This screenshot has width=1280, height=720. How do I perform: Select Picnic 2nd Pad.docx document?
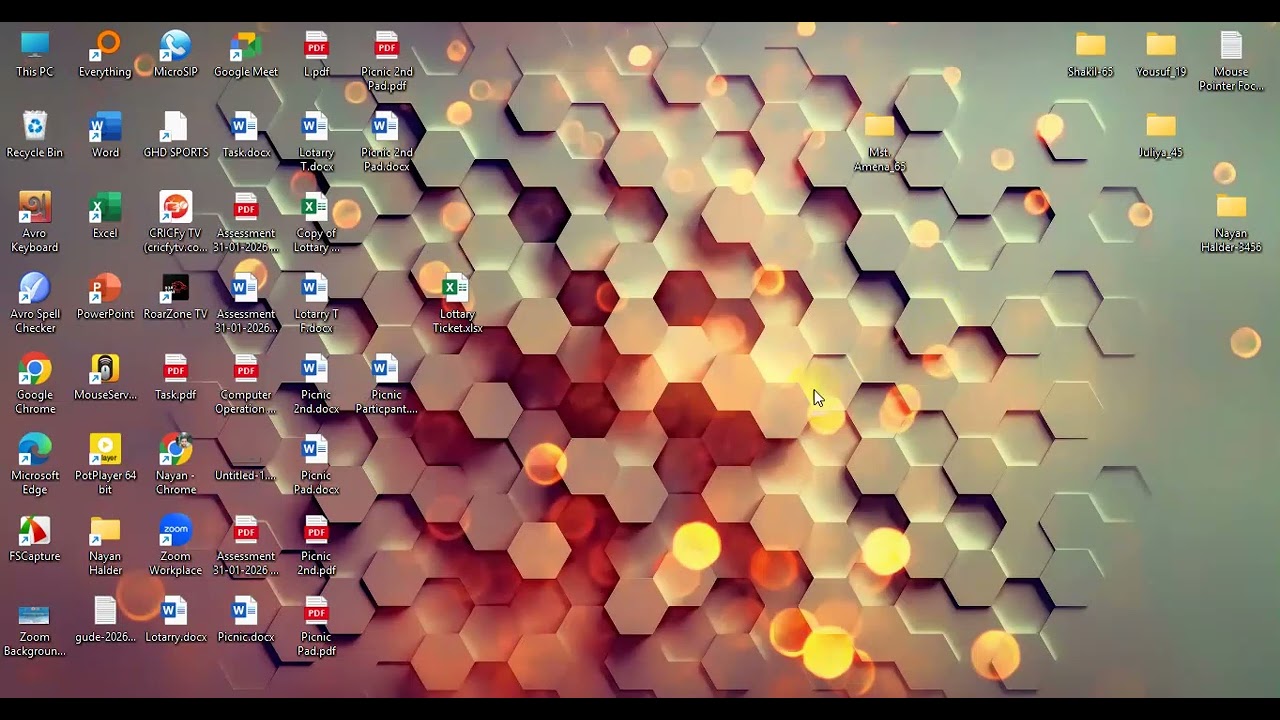pos(386,141)
